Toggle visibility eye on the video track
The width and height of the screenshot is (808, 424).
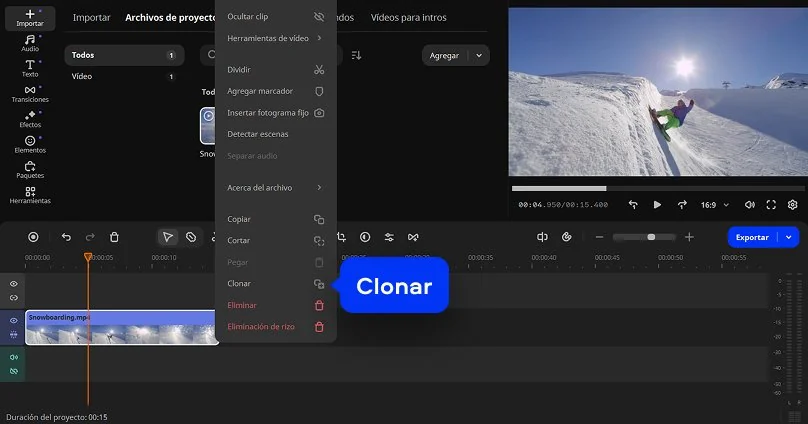(14, 321)
